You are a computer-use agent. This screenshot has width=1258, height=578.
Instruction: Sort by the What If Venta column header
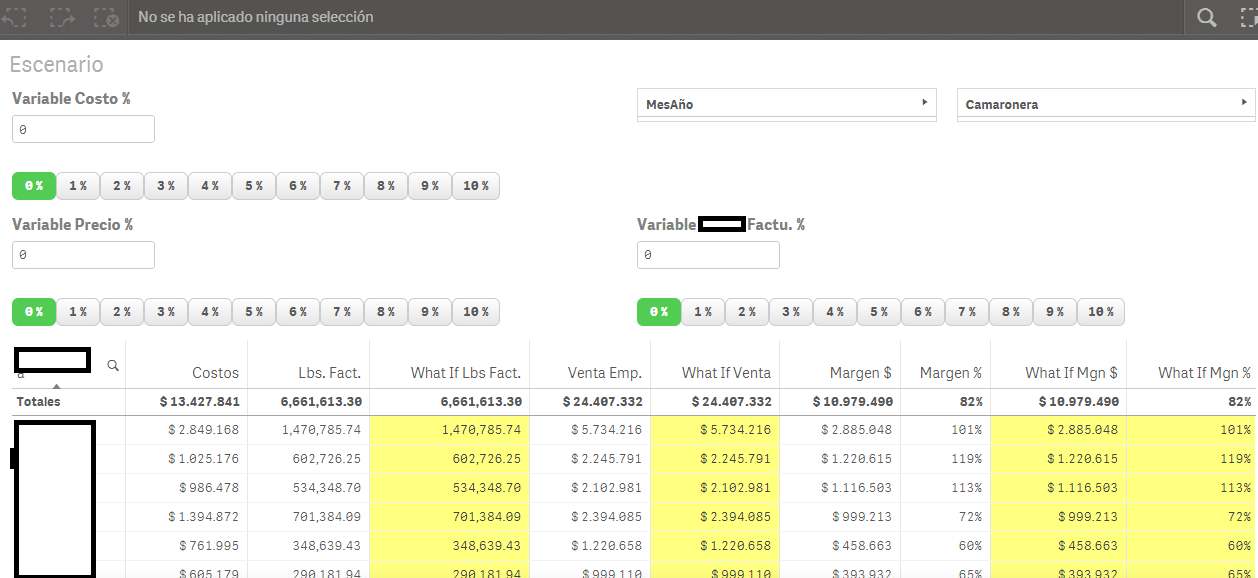tap(726, 373)
